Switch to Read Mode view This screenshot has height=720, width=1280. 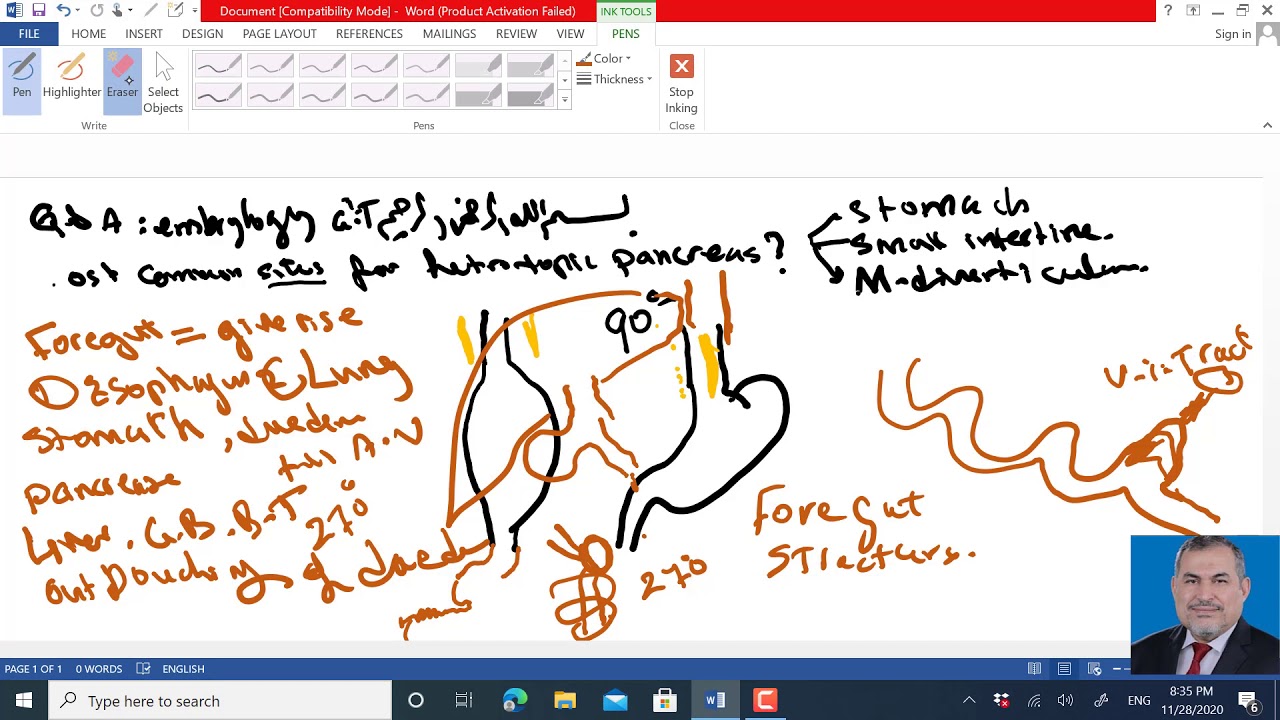coord(1034,669)
